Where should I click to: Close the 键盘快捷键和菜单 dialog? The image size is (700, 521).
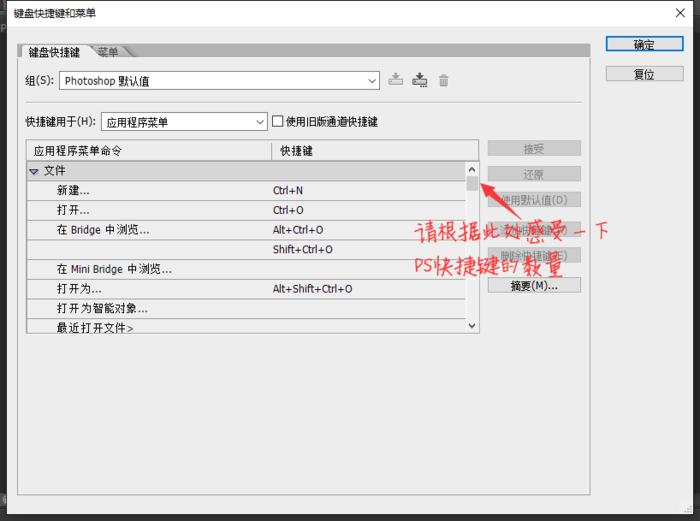680,13
